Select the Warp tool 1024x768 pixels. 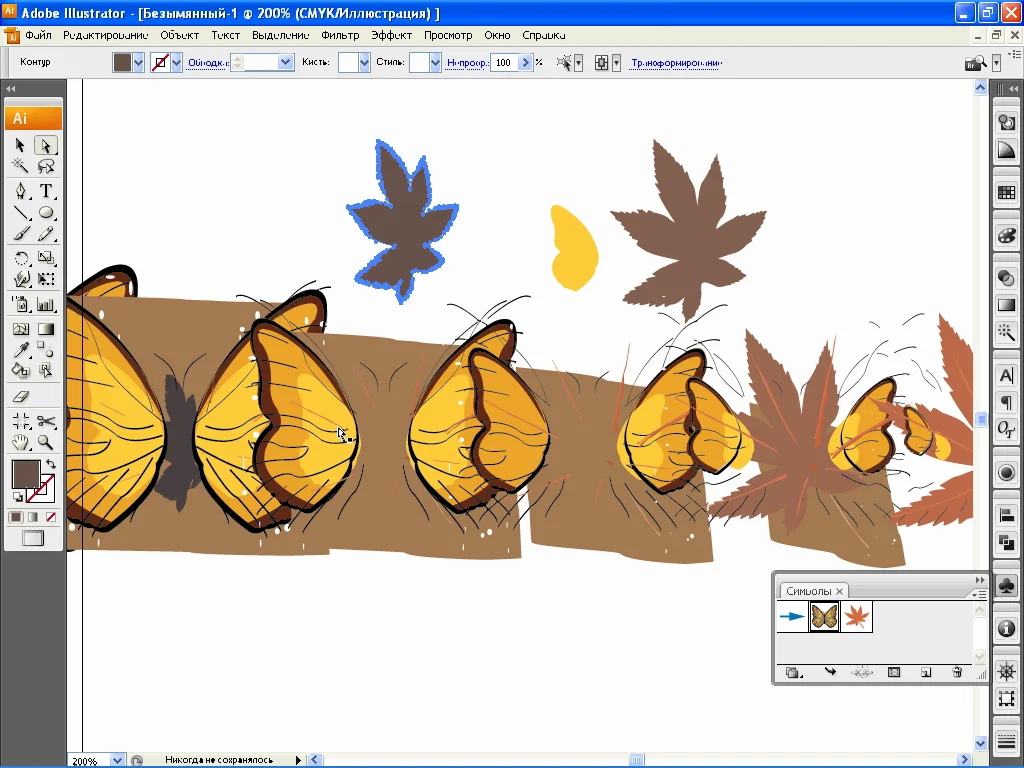[20, 280]
